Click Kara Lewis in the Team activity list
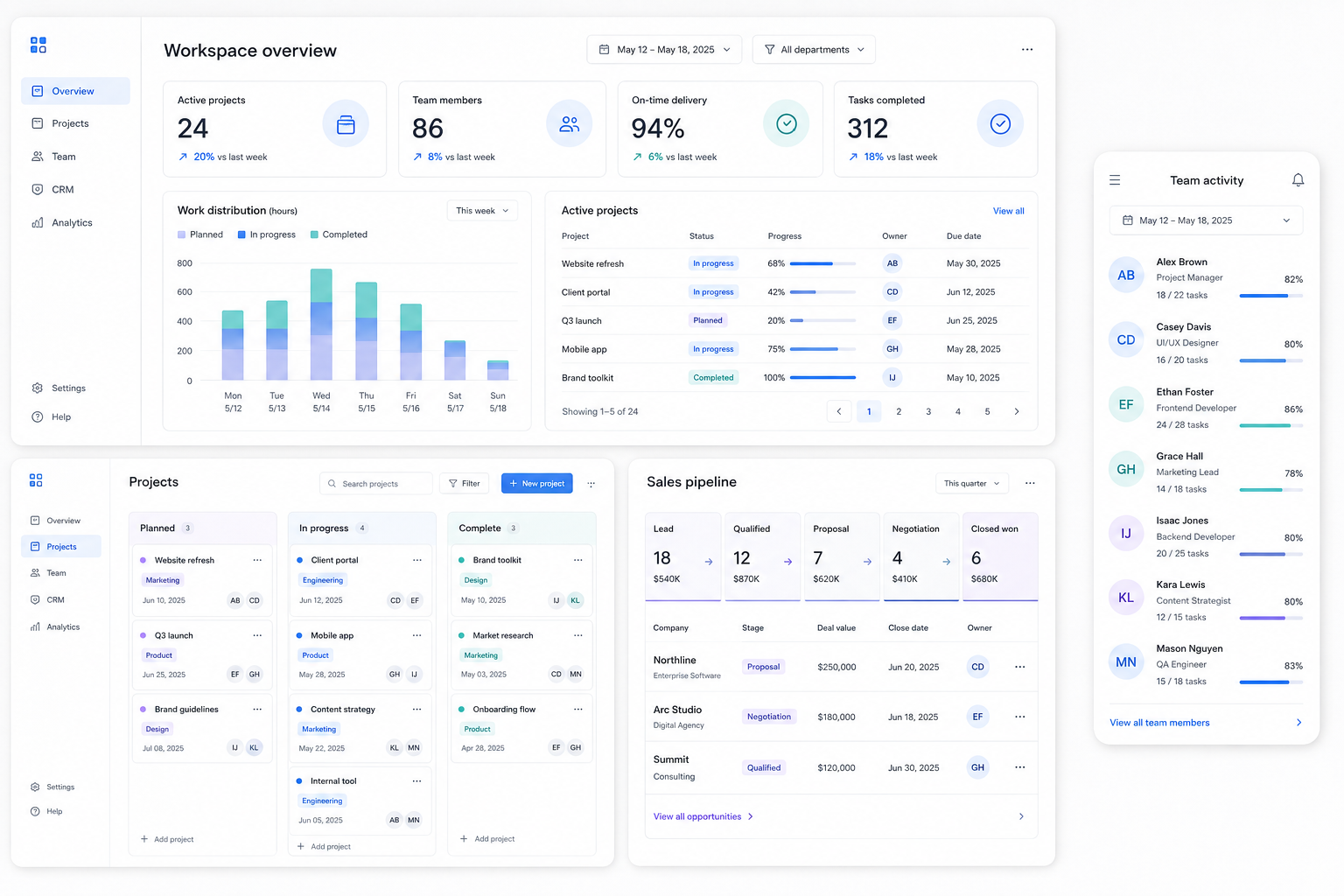 point(1206,600)
